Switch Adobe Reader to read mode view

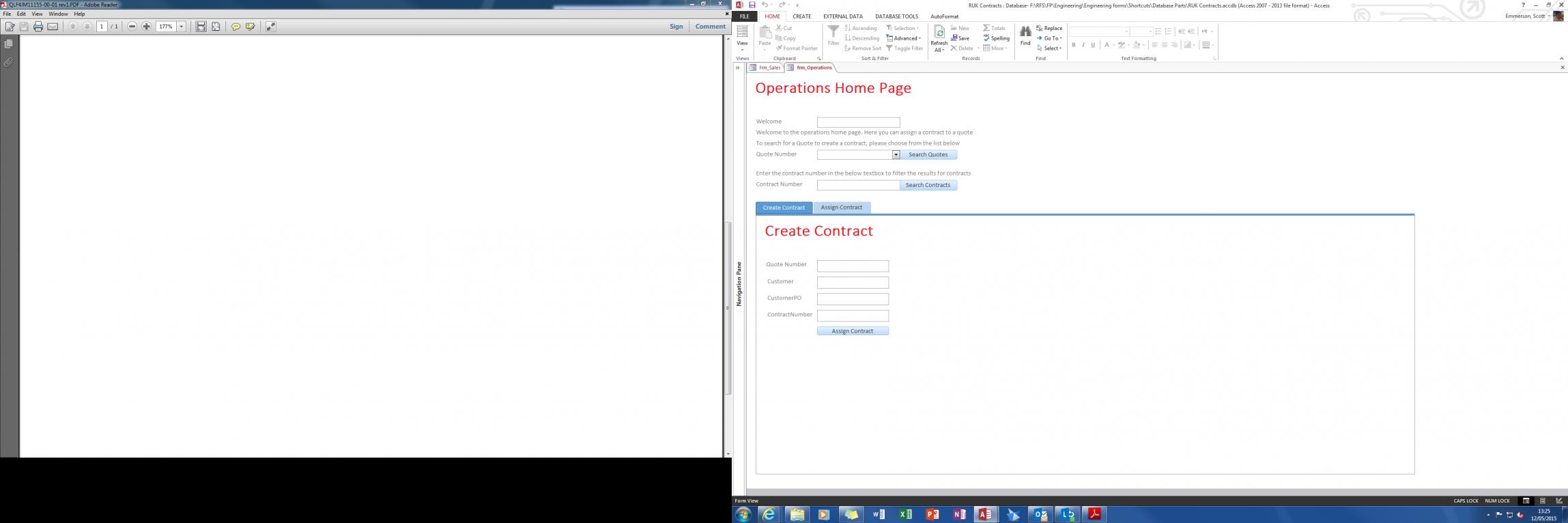click(271, 27)
